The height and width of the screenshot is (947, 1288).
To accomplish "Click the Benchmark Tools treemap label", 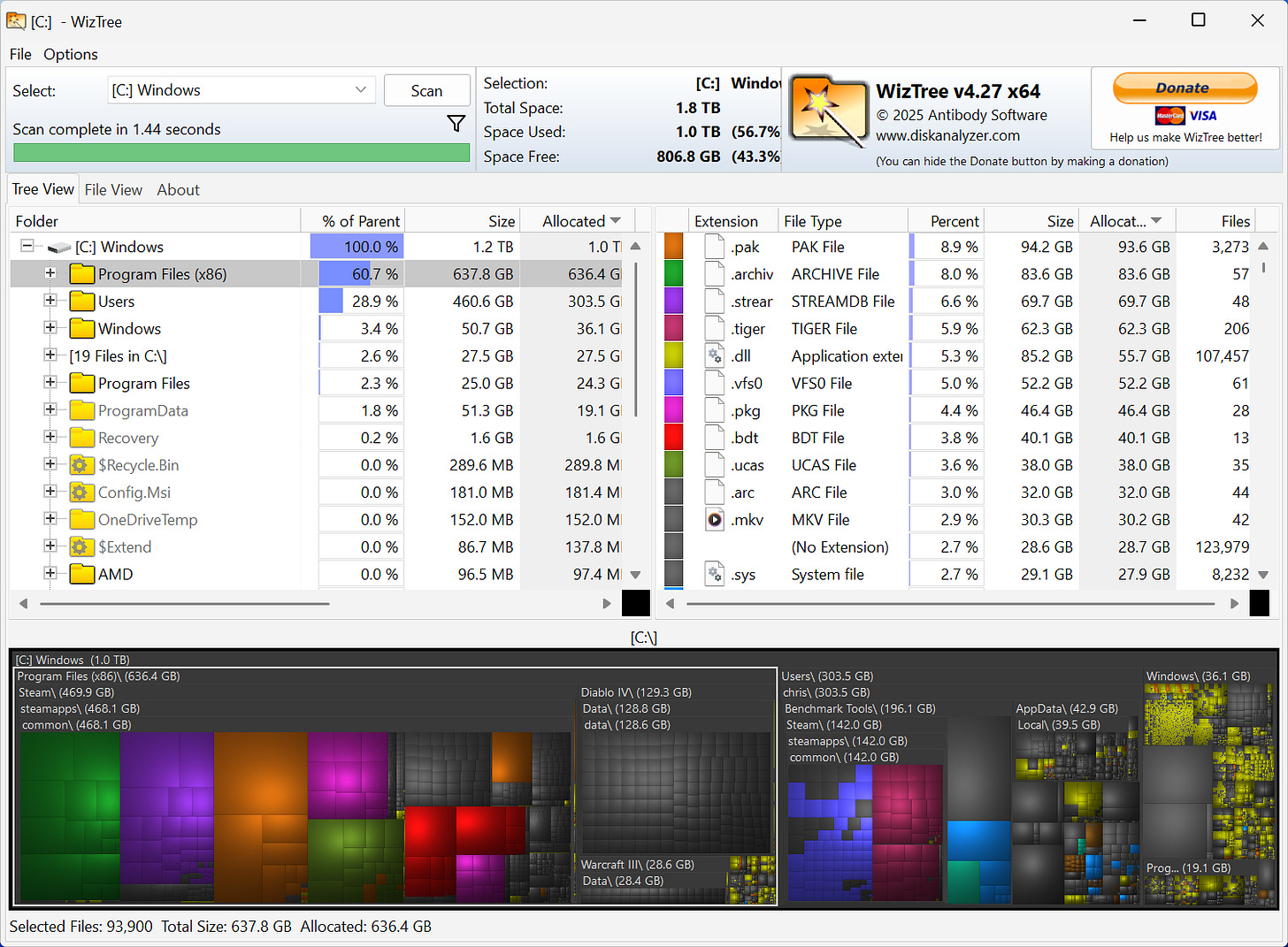I will [860, 709].
